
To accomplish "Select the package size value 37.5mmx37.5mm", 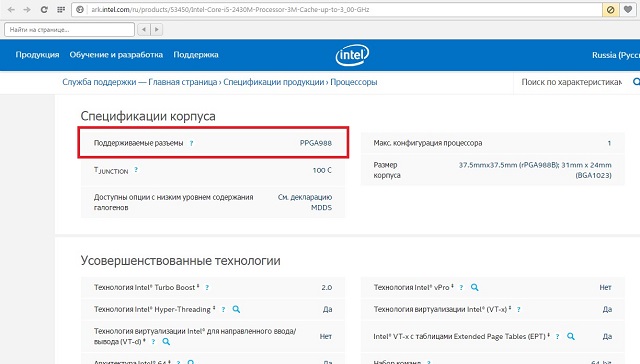I will (x=535, y=170).
